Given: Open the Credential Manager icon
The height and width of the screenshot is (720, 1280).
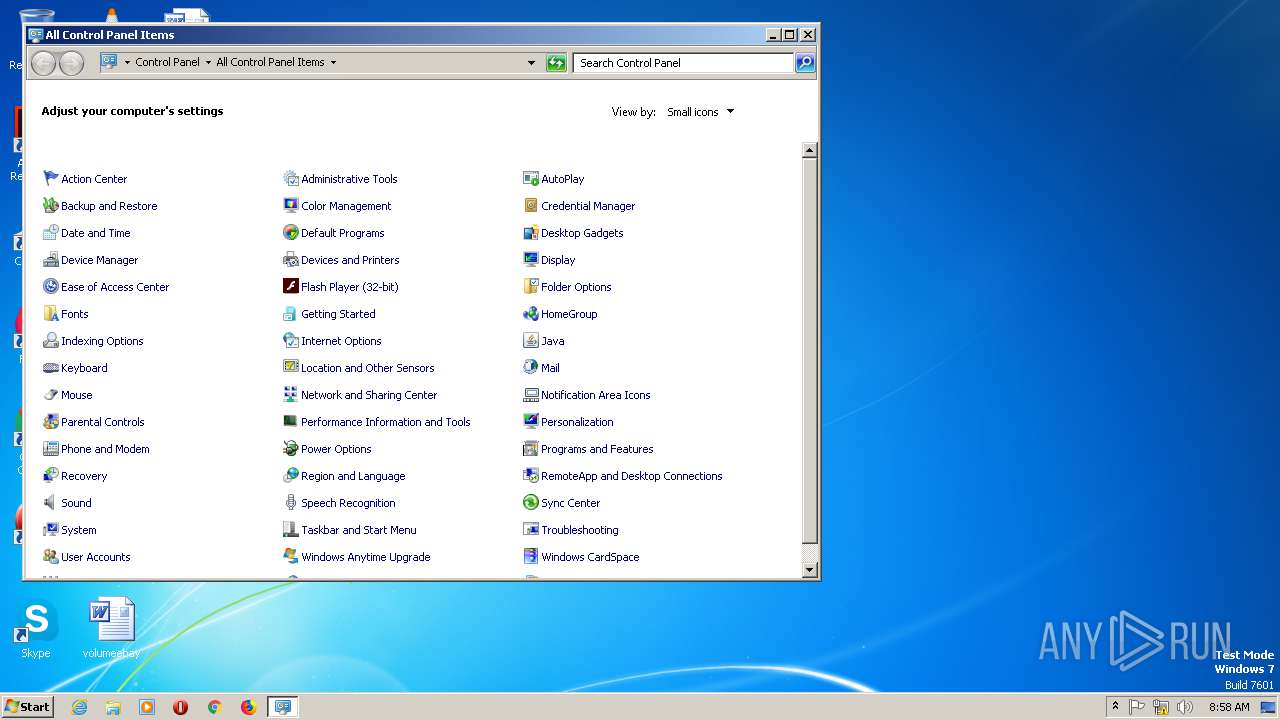Looking at the screenshot, I should click(x=531, y=206).
